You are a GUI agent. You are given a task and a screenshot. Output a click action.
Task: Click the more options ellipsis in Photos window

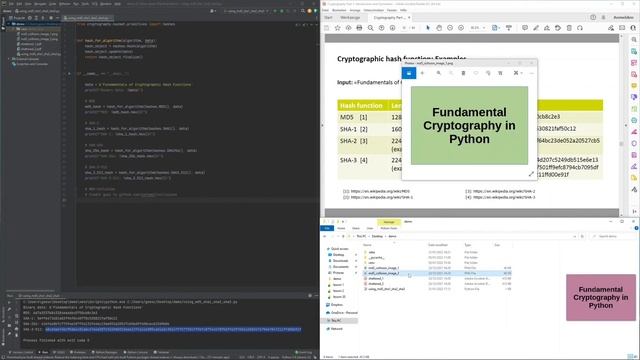[531, 73]
